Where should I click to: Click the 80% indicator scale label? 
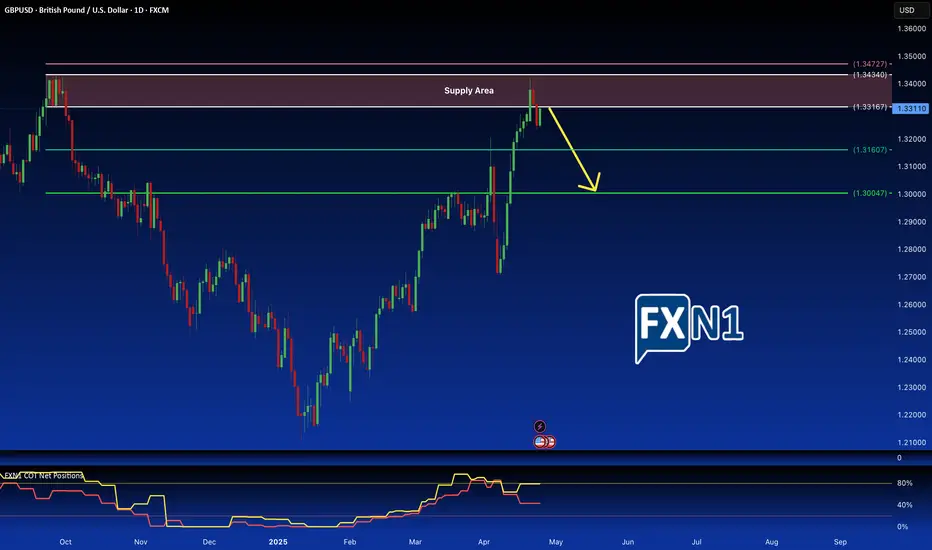tap(905, 483)
